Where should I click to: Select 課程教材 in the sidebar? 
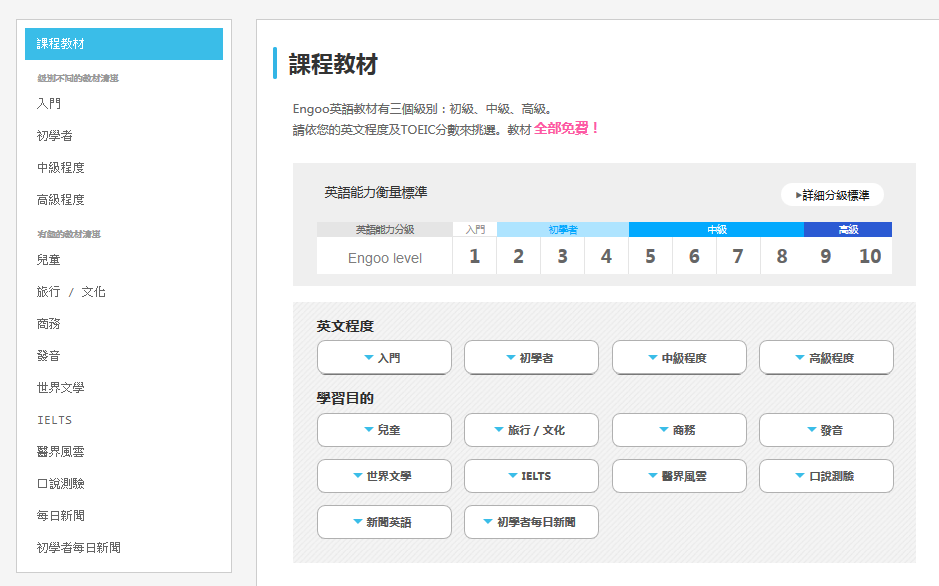(124, 44)
